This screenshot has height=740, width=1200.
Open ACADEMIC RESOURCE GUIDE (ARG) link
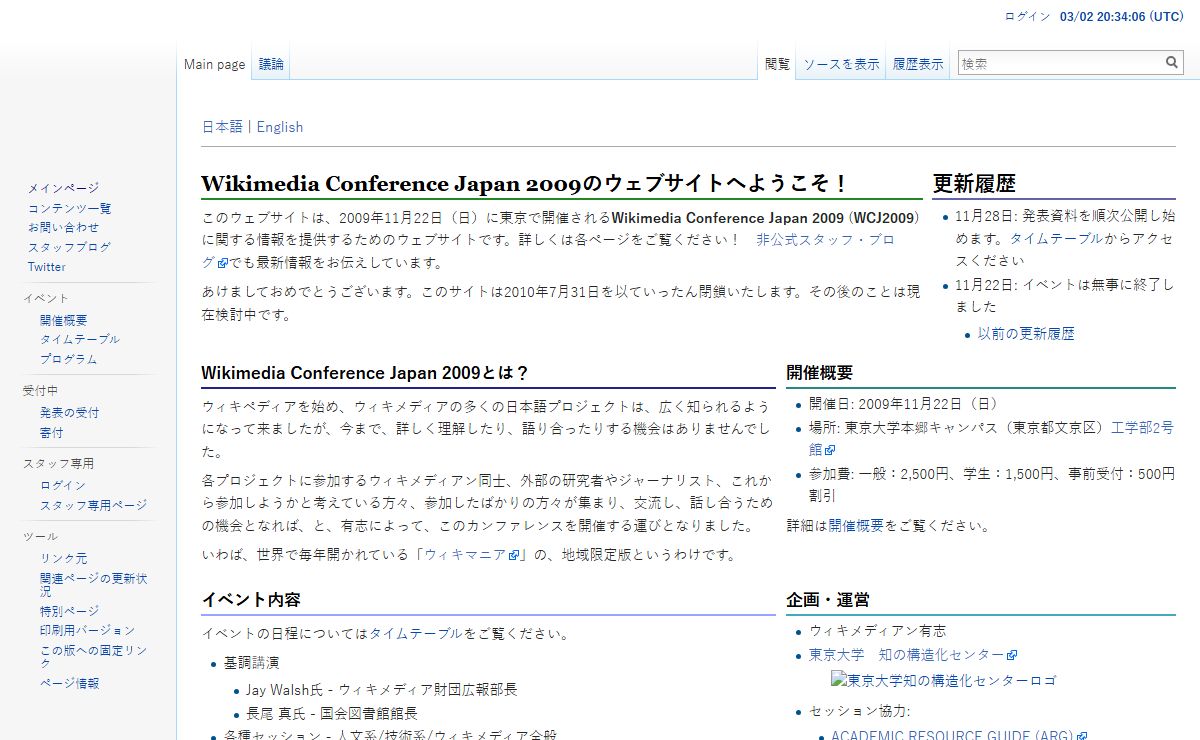959,736
